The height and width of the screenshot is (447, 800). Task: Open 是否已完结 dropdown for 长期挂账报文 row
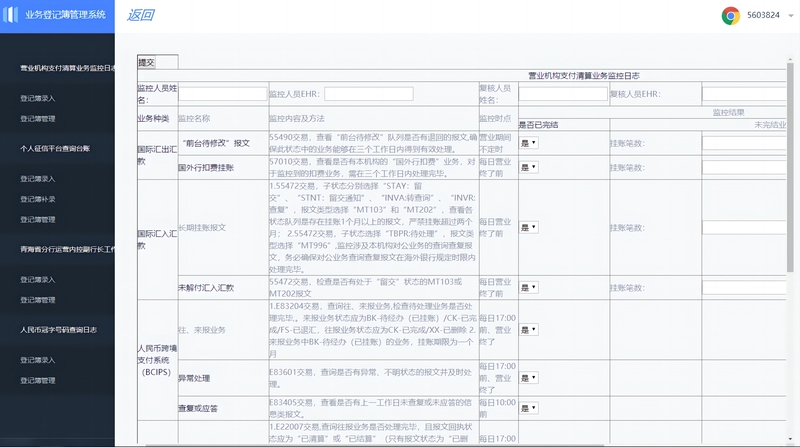tap(529, 228)
